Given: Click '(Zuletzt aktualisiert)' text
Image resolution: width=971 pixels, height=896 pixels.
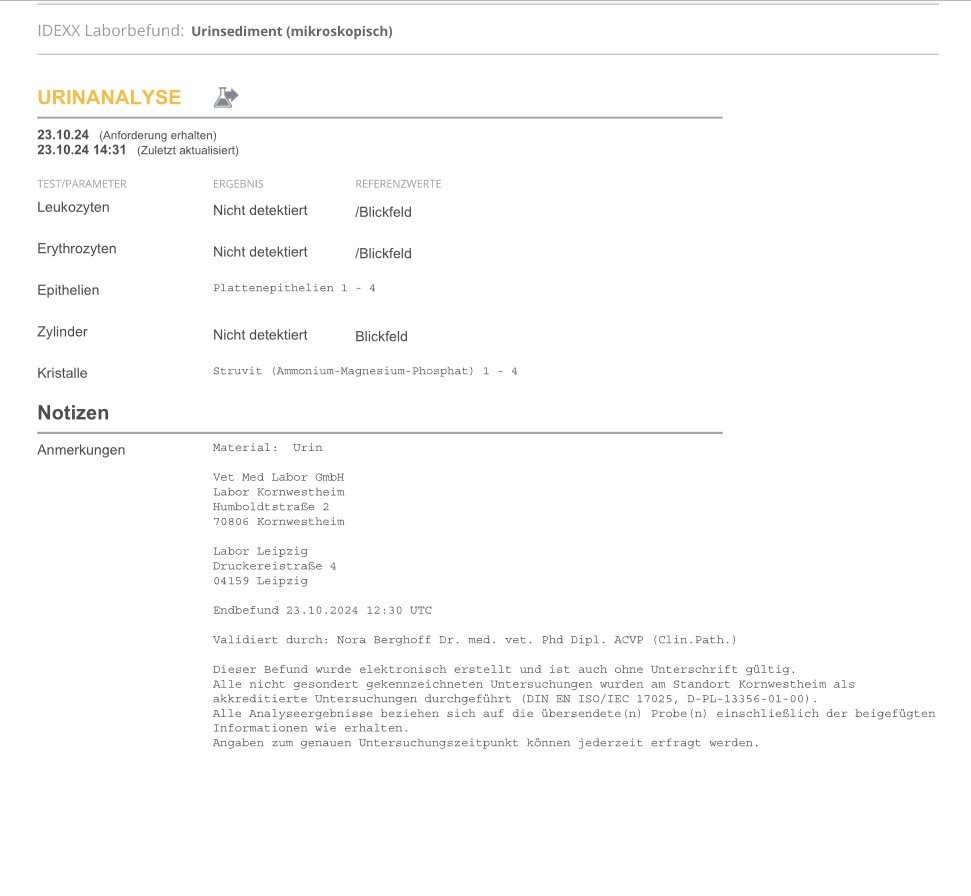Looking at the screenshot, I should 188,150.
